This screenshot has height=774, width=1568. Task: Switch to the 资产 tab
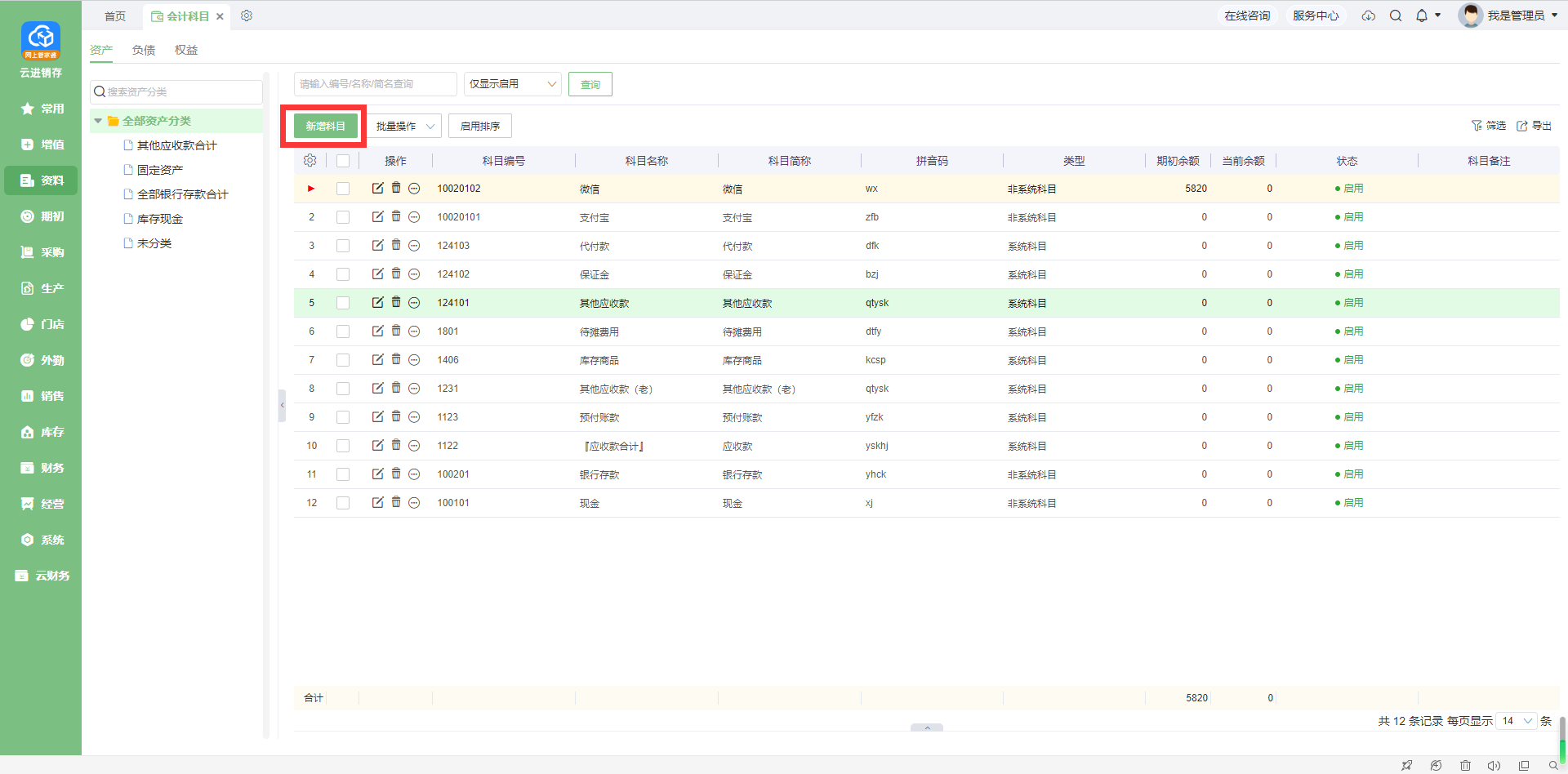click(x=101, y=50)
